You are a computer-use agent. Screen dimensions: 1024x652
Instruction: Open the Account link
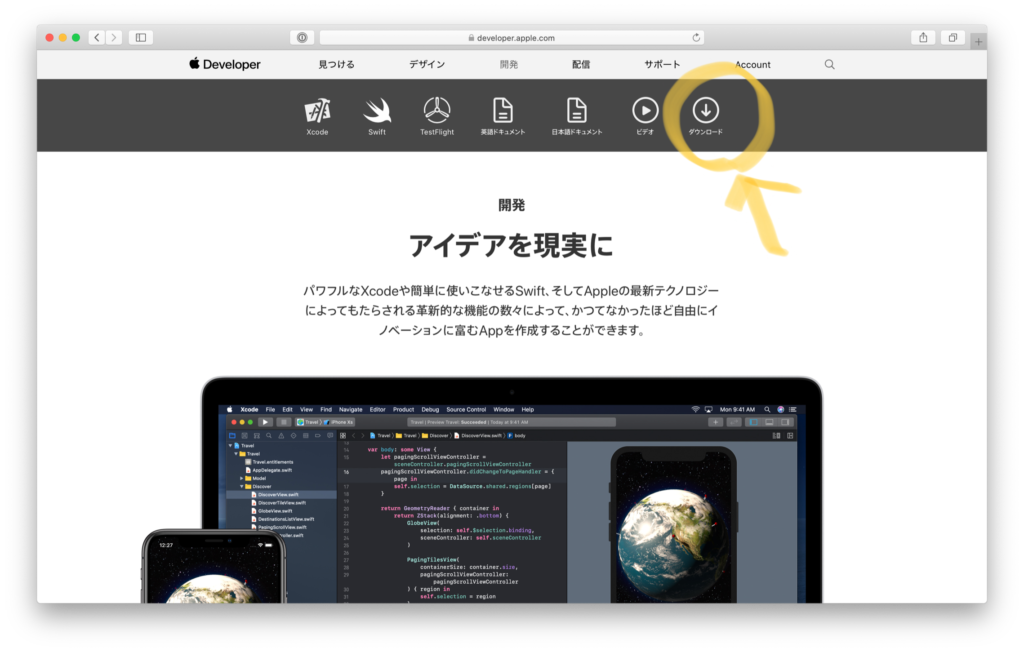click(752, 64)
